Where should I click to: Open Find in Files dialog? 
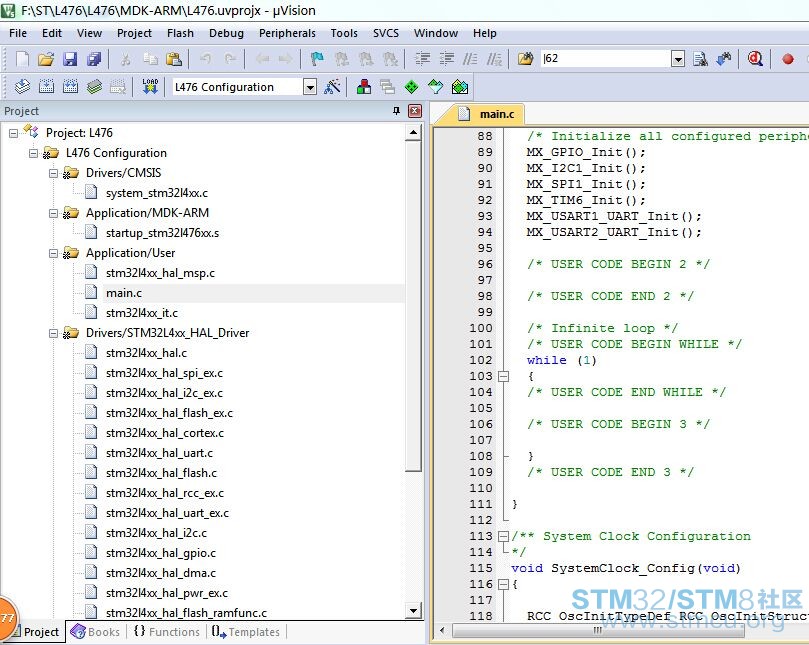tap(525, 59)
